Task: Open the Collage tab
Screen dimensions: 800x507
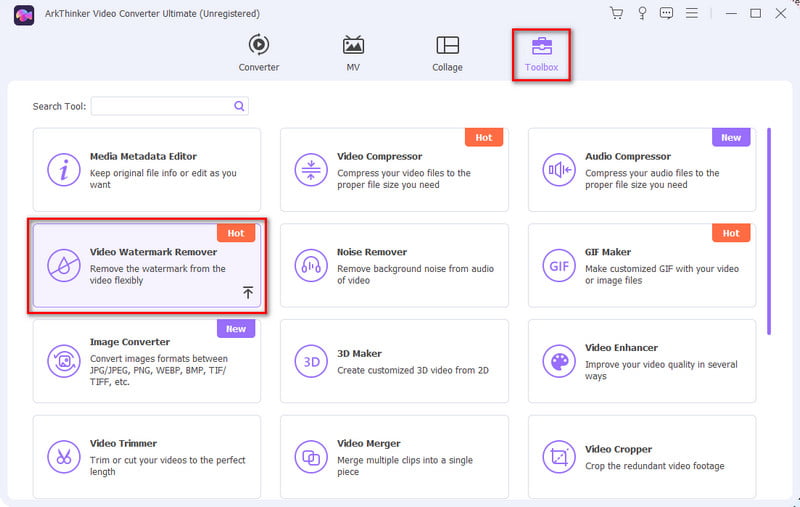Action: (x=447, y=53)
